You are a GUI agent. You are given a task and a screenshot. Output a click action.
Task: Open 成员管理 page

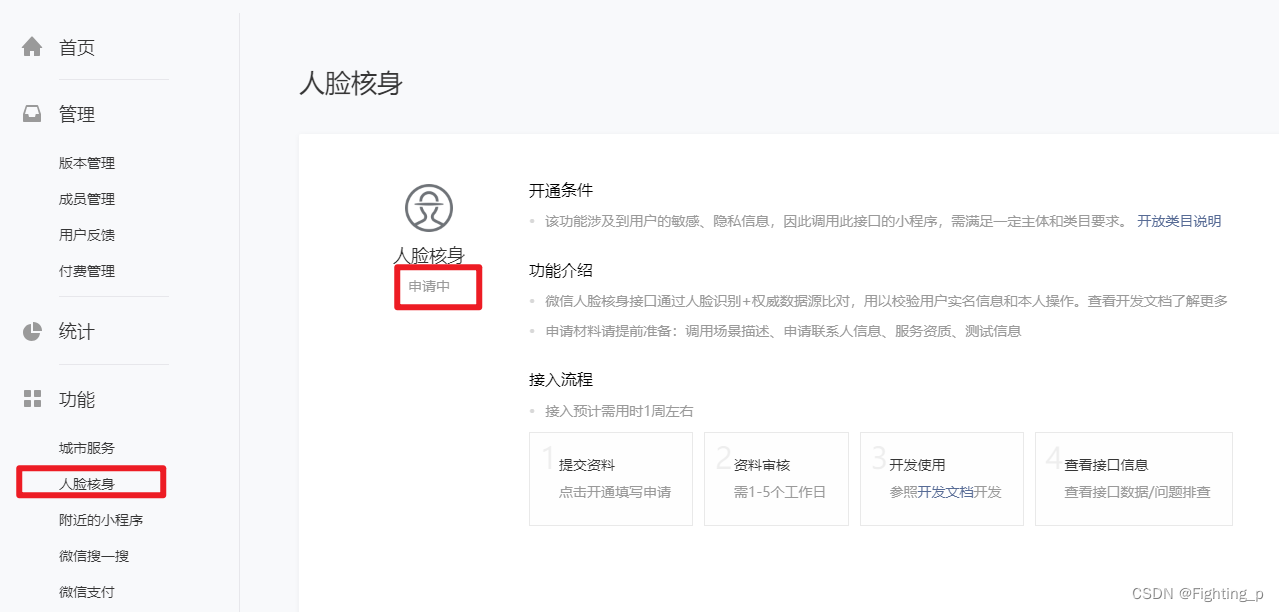pos(86,198)
